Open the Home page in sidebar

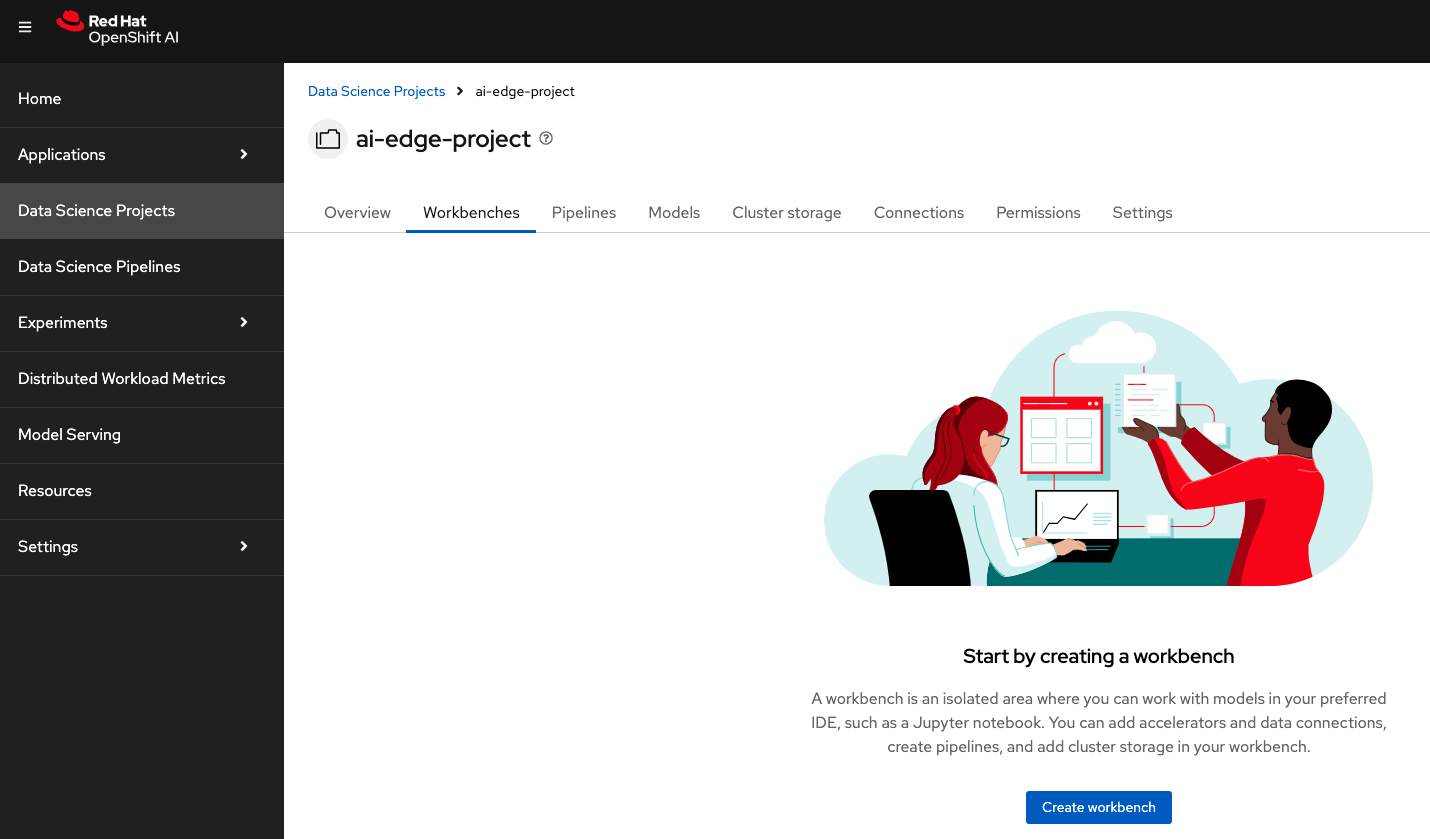pyautogui.click(x=40, y=99)
